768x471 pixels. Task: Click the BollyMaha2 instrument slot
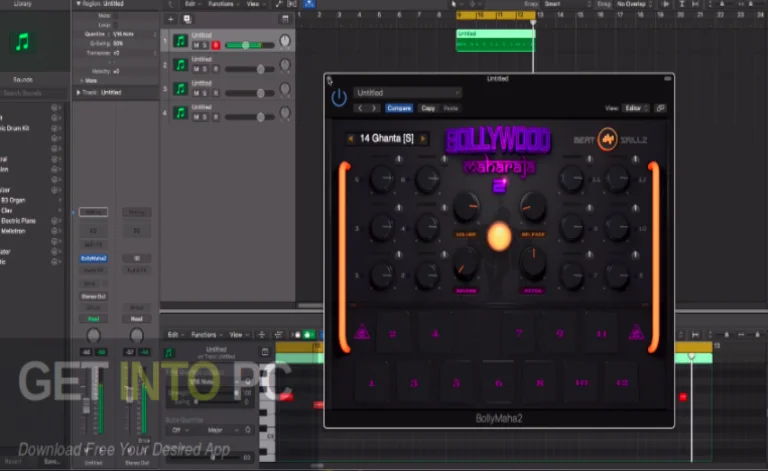tap(94, 258)
